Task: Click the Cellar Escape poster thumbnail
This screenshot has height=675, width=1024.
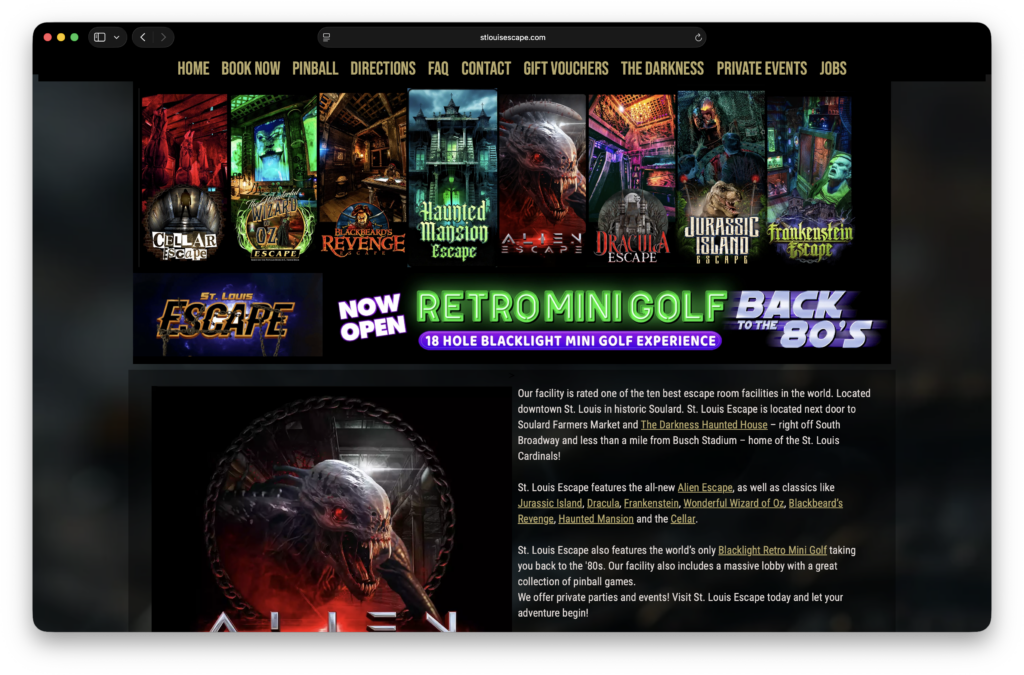Action: [x=184, y=178]
